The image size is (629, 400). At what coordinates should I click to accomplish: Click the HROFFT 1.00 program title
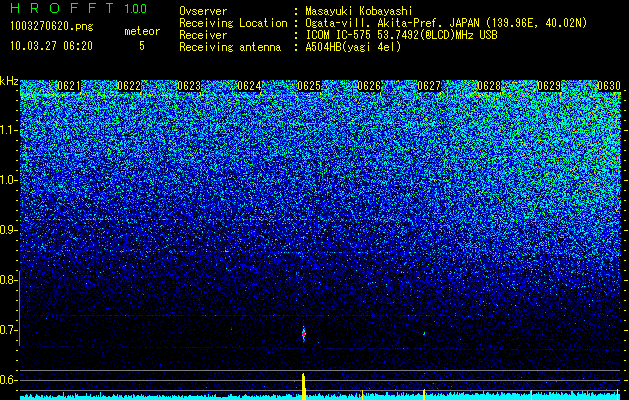pyautogui.click(x=79, y=8)
